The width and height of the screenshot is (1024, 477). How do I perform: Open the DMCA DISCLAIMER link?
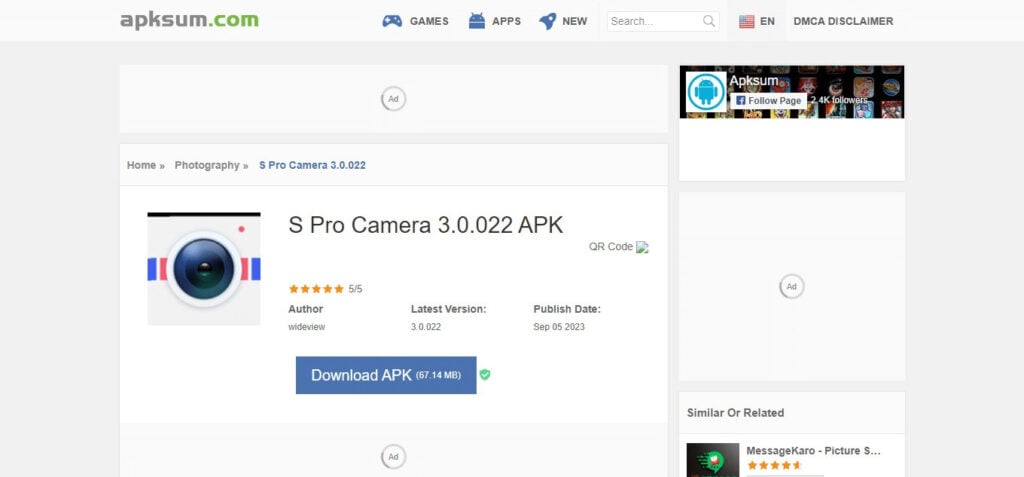click(x=843, y=21)
